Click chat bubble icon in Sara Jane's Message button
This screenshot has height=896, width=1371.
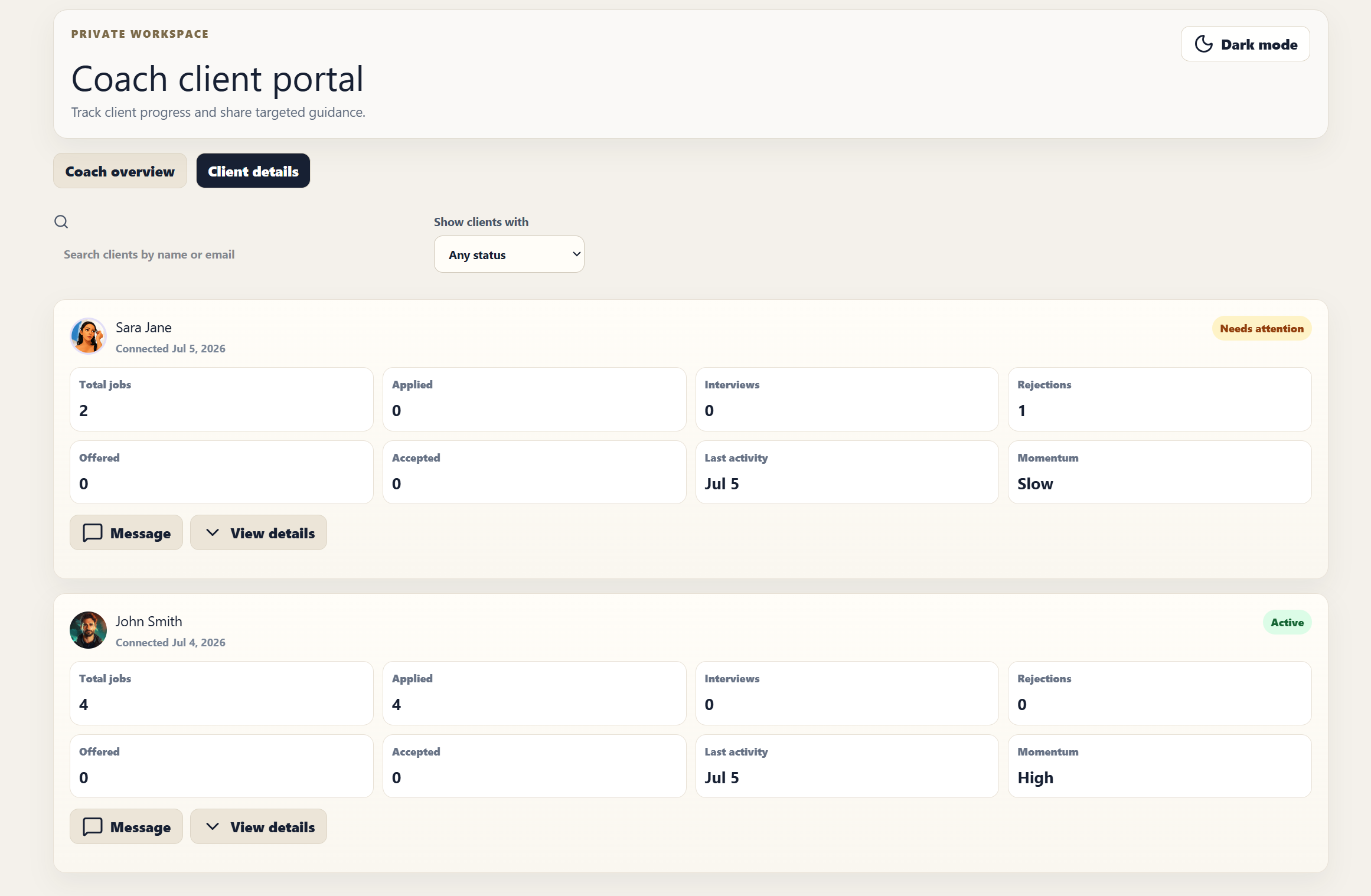tap(93, 532)
